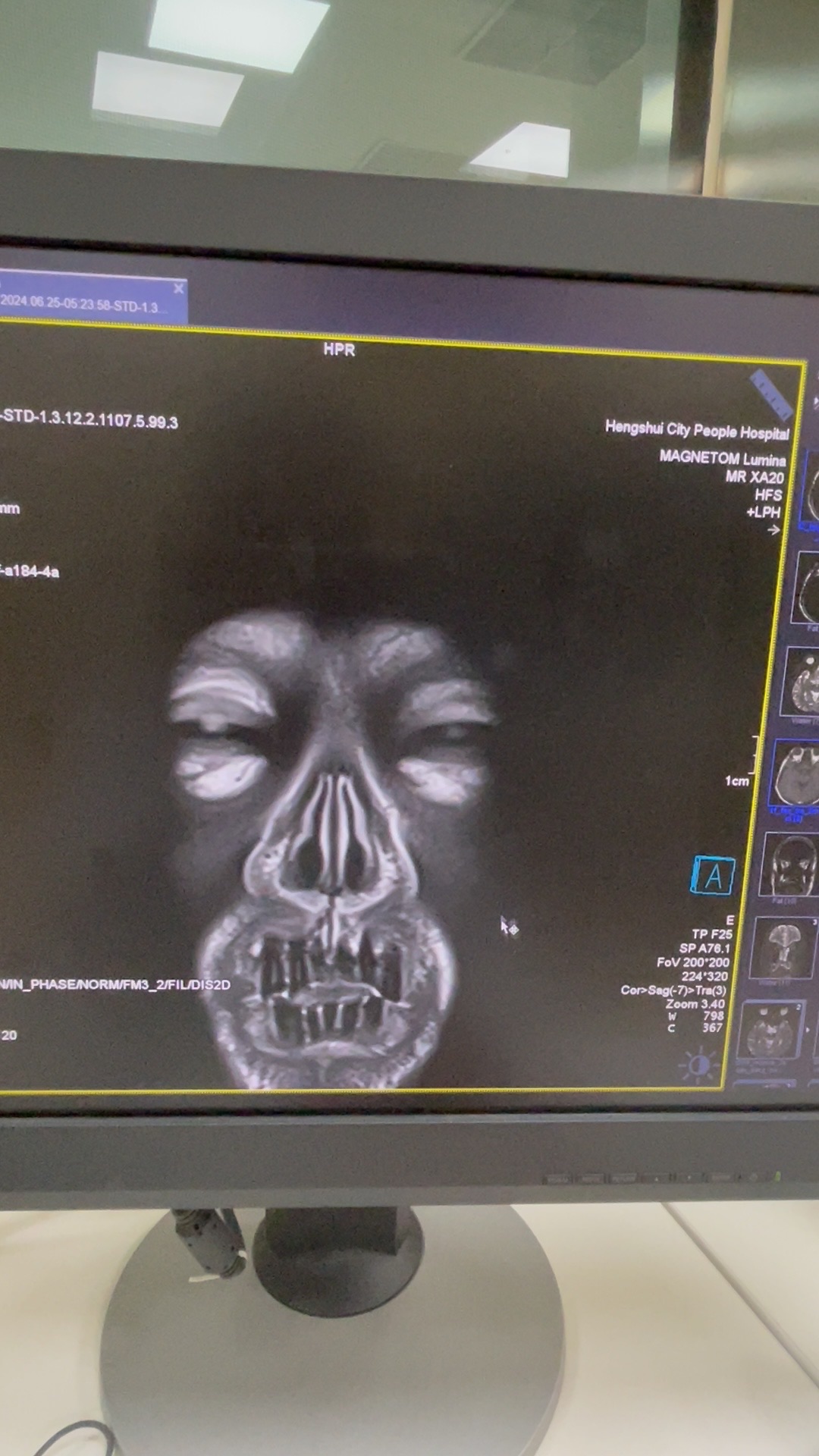
Task: Click the MAGNETOM Lumina label
Action: (x=722, y=458)
